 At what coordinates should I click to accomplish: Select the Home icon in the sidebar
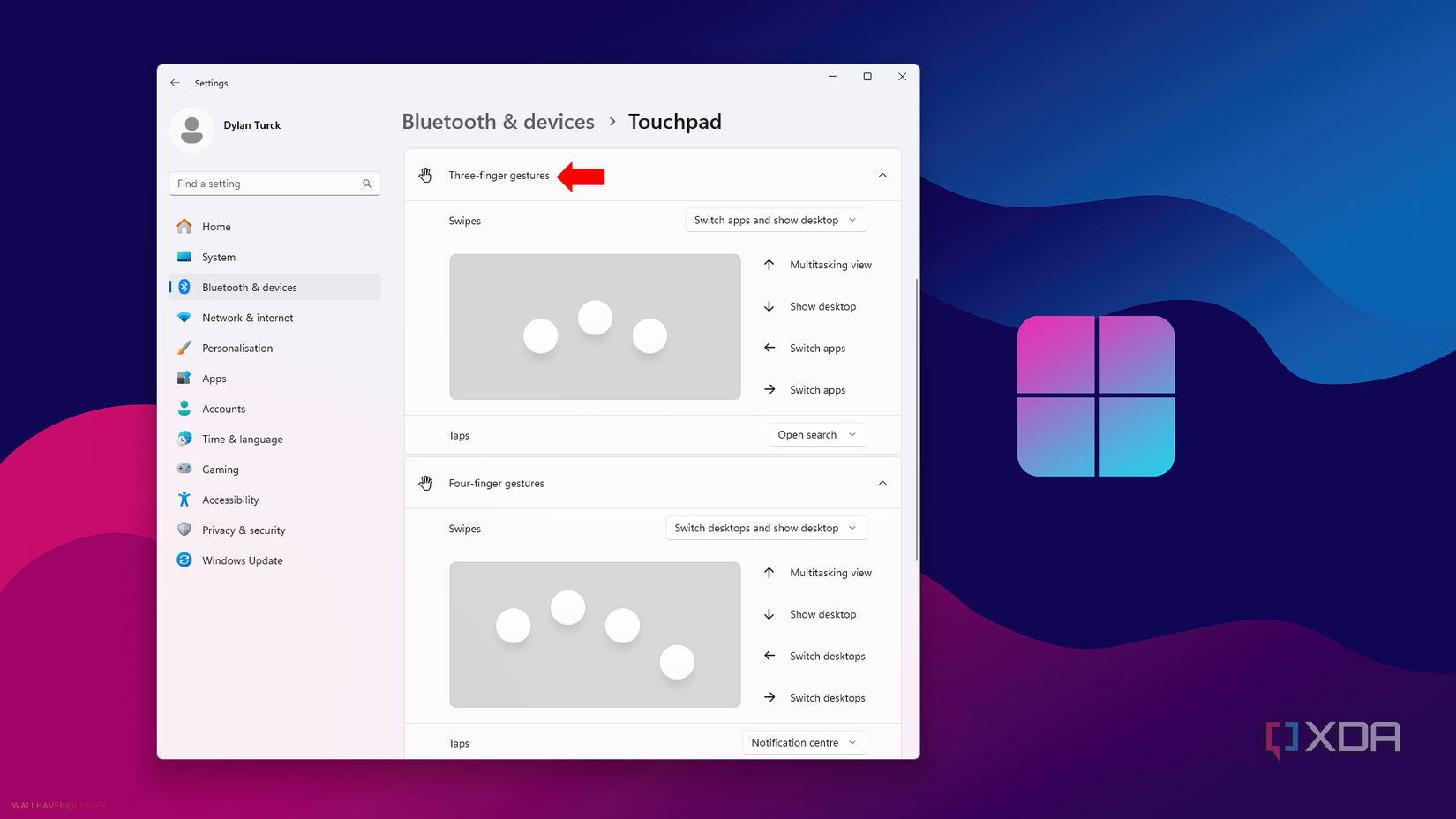(x=184, y=226)
